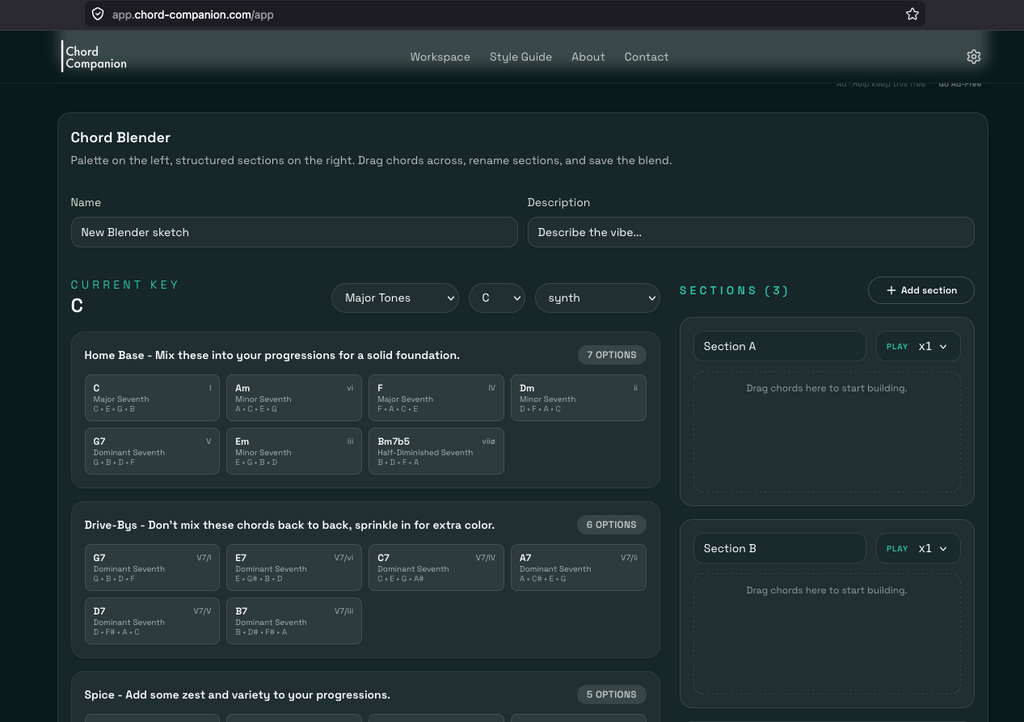The image size is (1024, 722).
Task: Click the Add section button
Action: coord(921,290)
